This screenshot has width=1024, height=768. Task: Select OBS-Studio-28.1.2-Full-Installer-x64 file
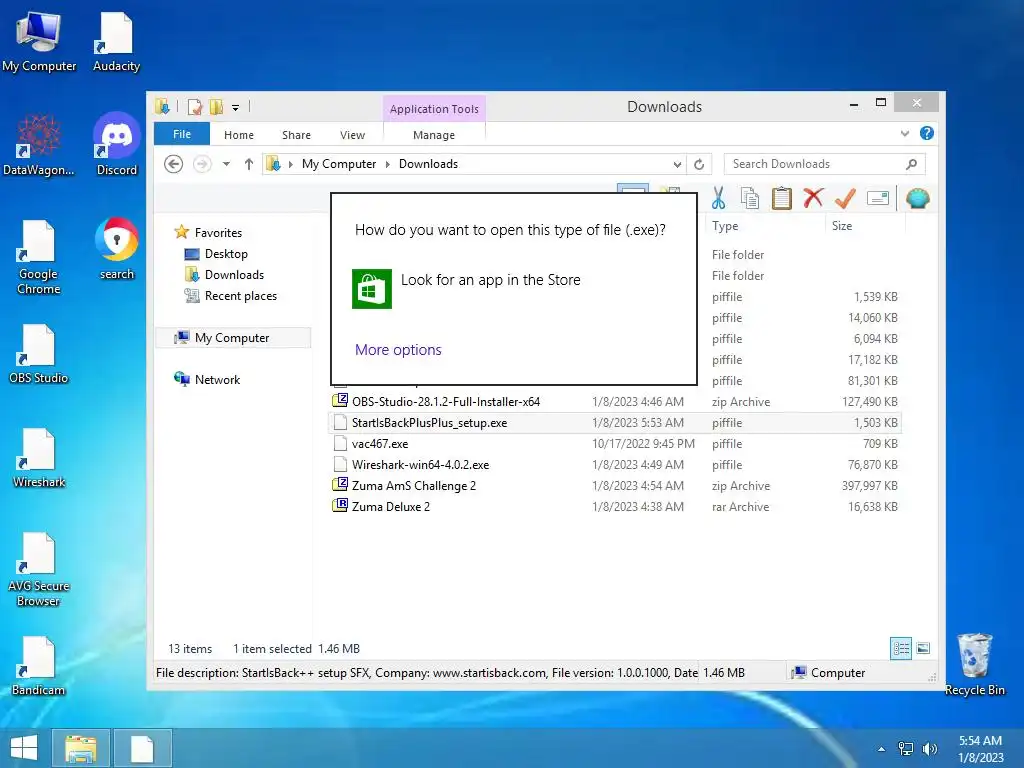click(x=615, y=402)
